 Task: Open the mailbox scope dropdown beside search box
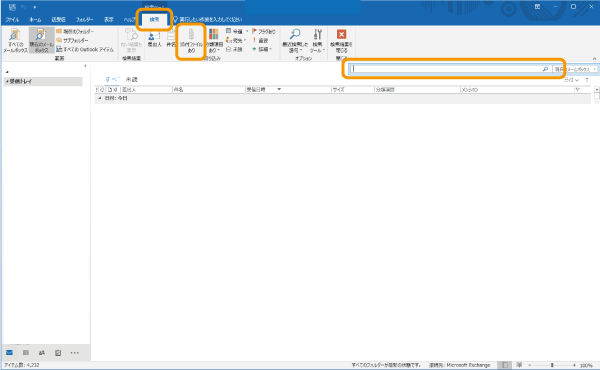[575, 69]
